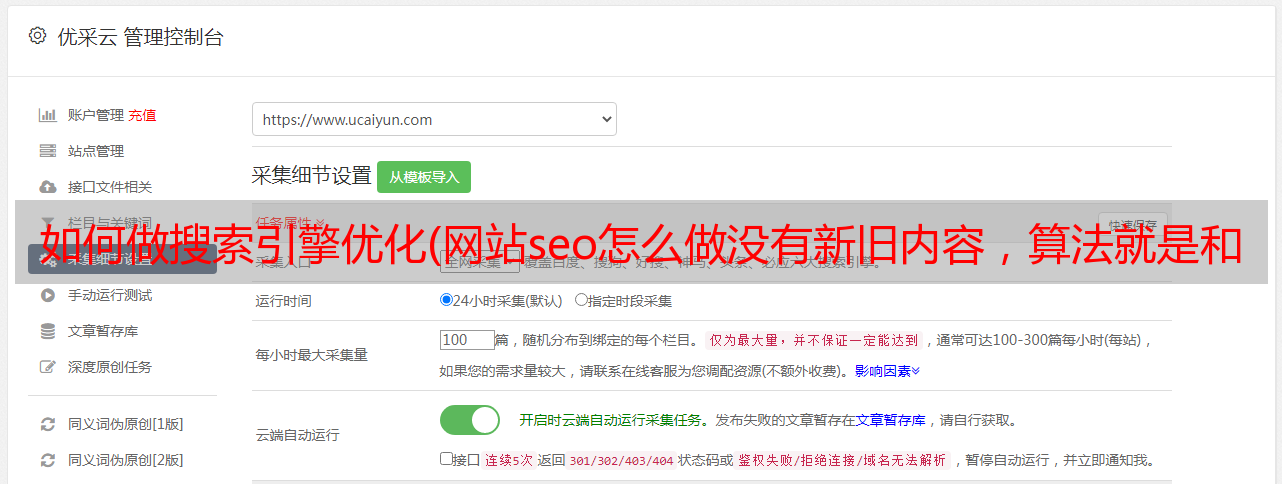
Task: Click the 采集细节设置 heading text
Action: coord(311,176)
